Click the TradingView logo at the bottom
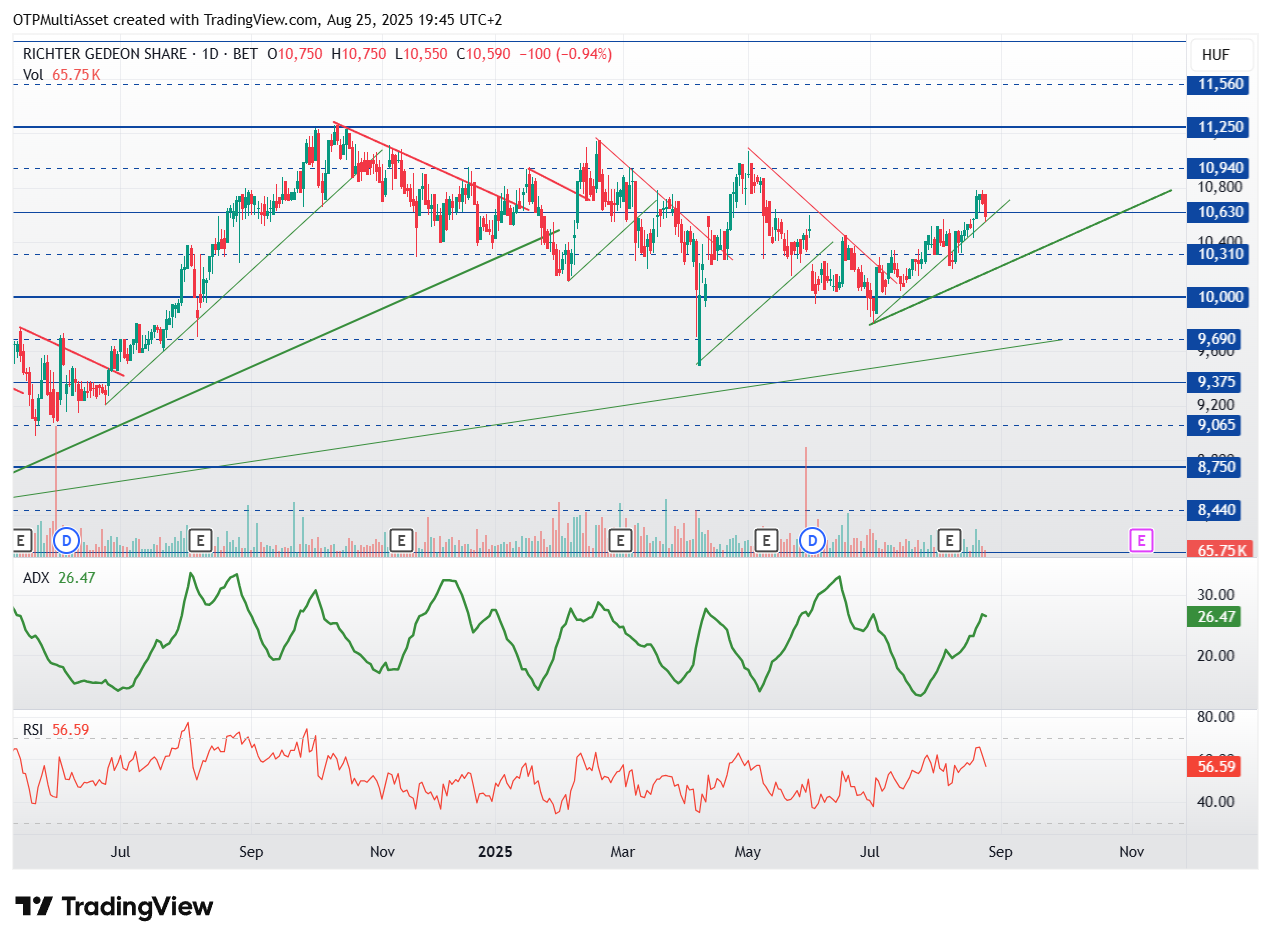 tap(115, 907)
